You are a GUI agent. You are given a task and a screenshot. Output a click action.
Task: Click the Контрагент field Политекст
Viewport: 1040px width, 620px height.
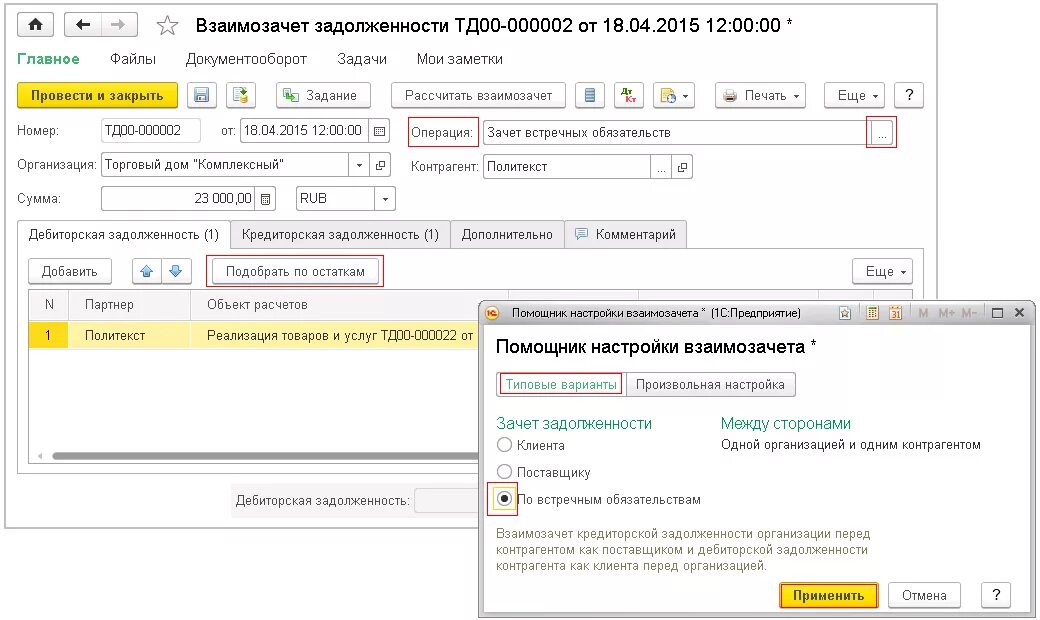pos(566,167)
